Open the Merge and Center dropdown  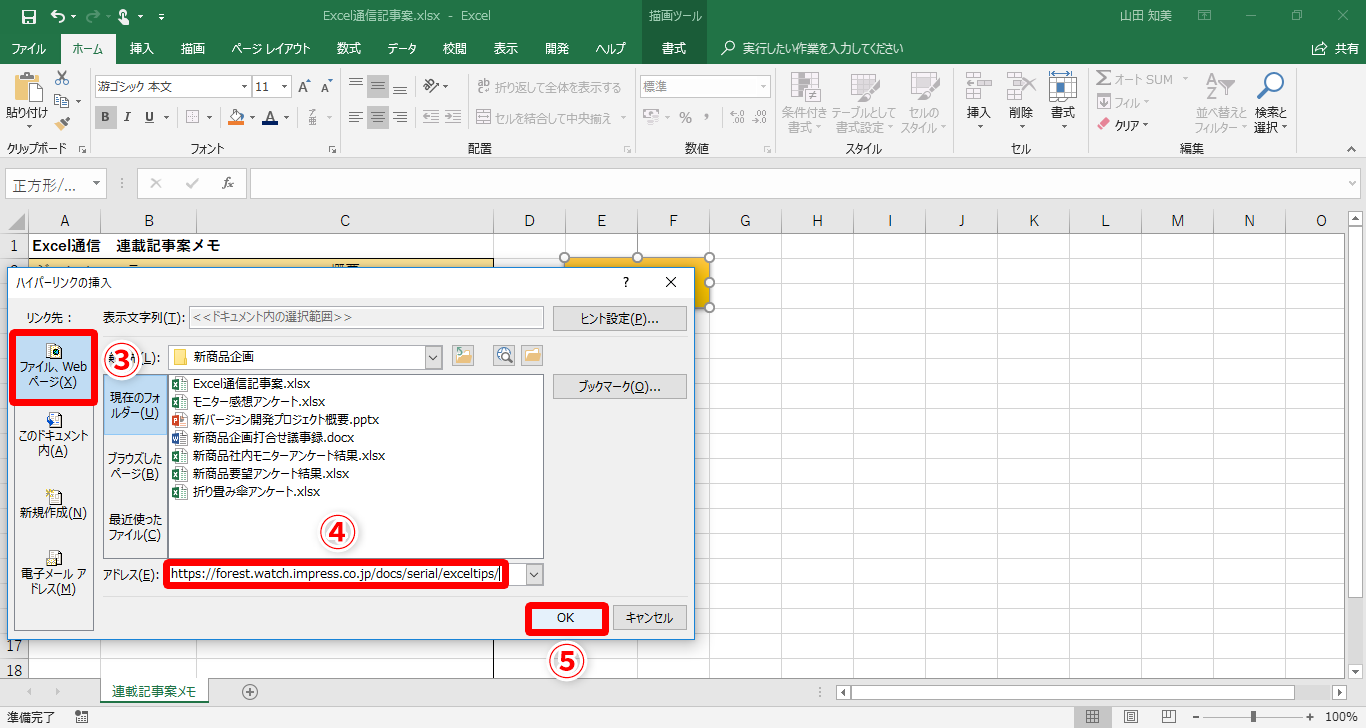tap(624, 118)
